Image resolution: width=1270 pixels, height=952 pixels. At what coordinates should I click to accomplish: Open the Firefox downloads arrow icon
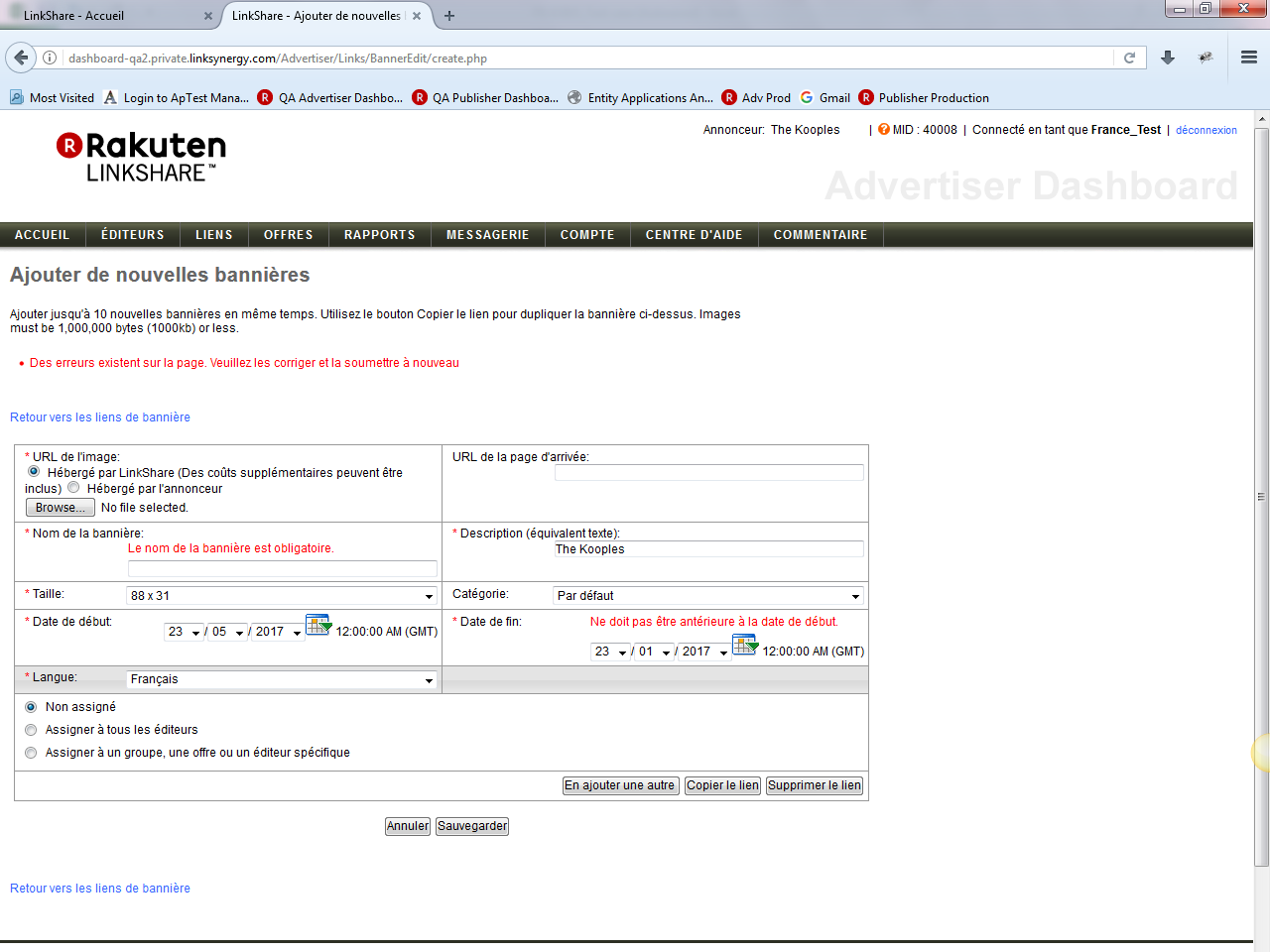click(x=1168, y=58)
